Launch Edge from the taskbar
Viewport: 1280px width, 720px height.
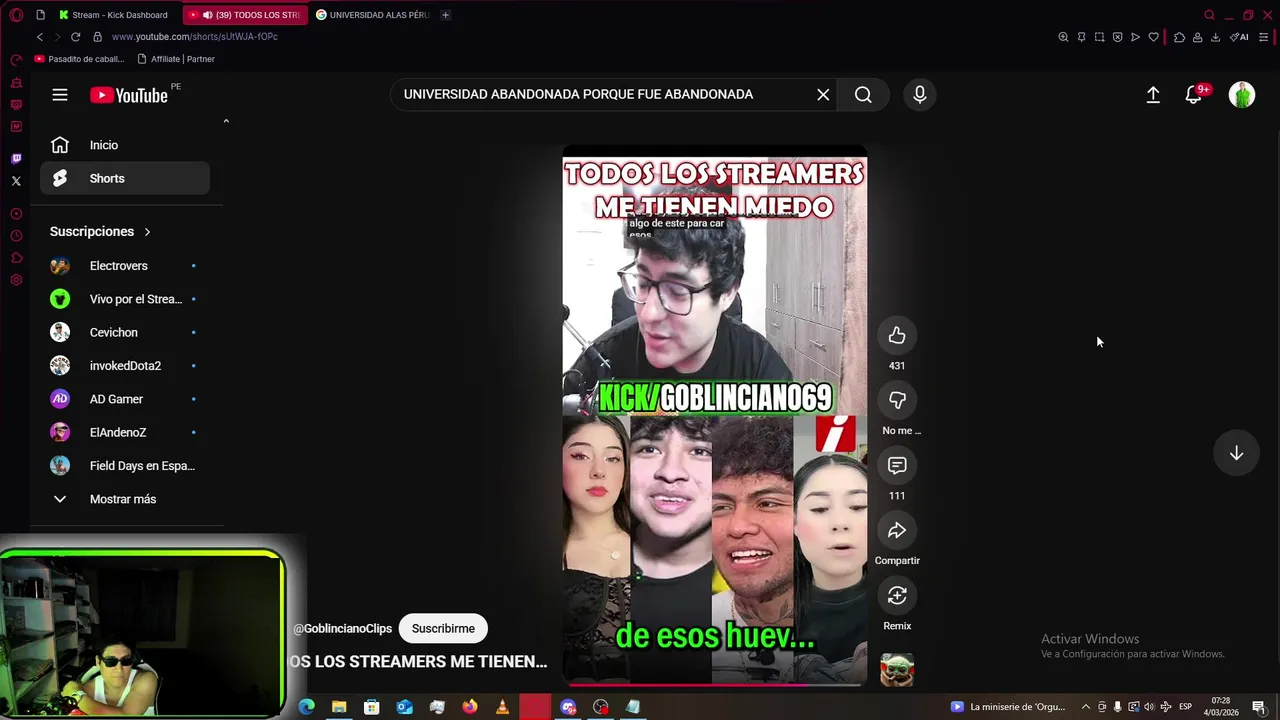307,707
